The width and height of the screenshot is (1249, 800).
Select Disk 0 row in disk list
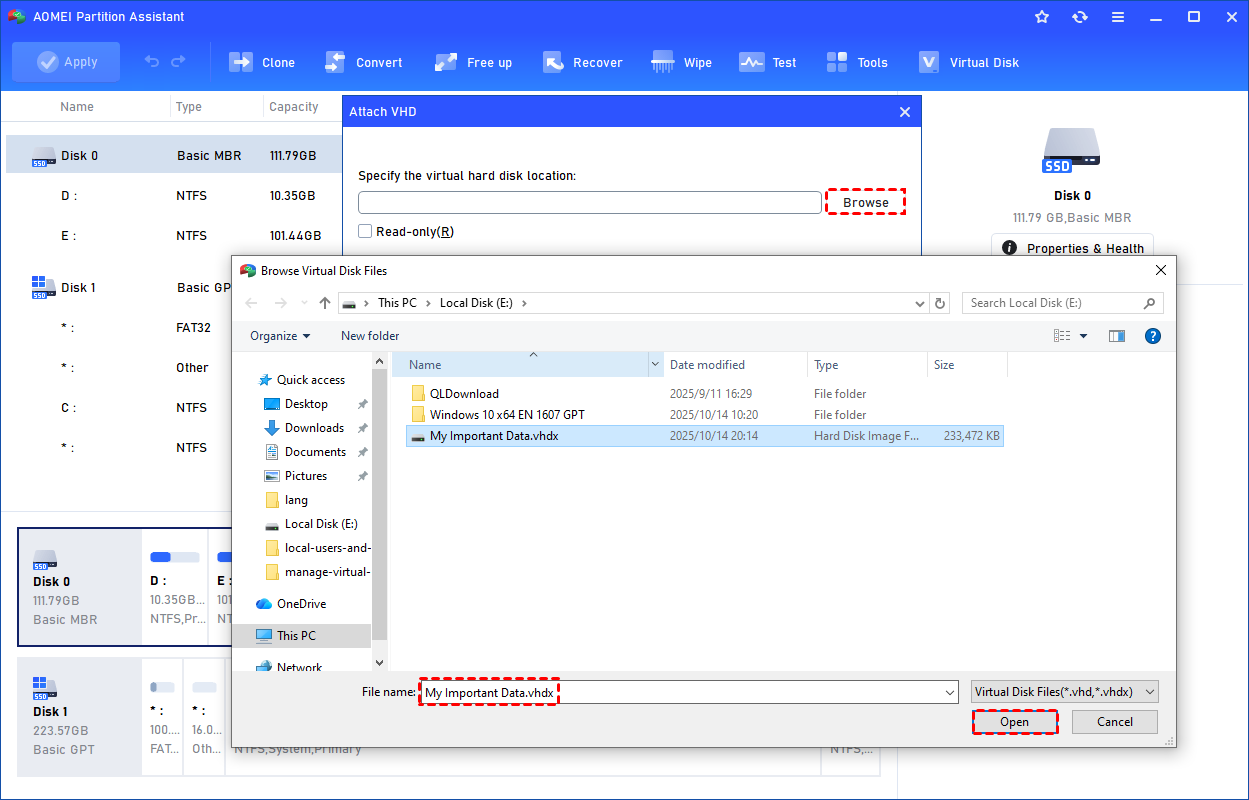[x=173, y=155]
